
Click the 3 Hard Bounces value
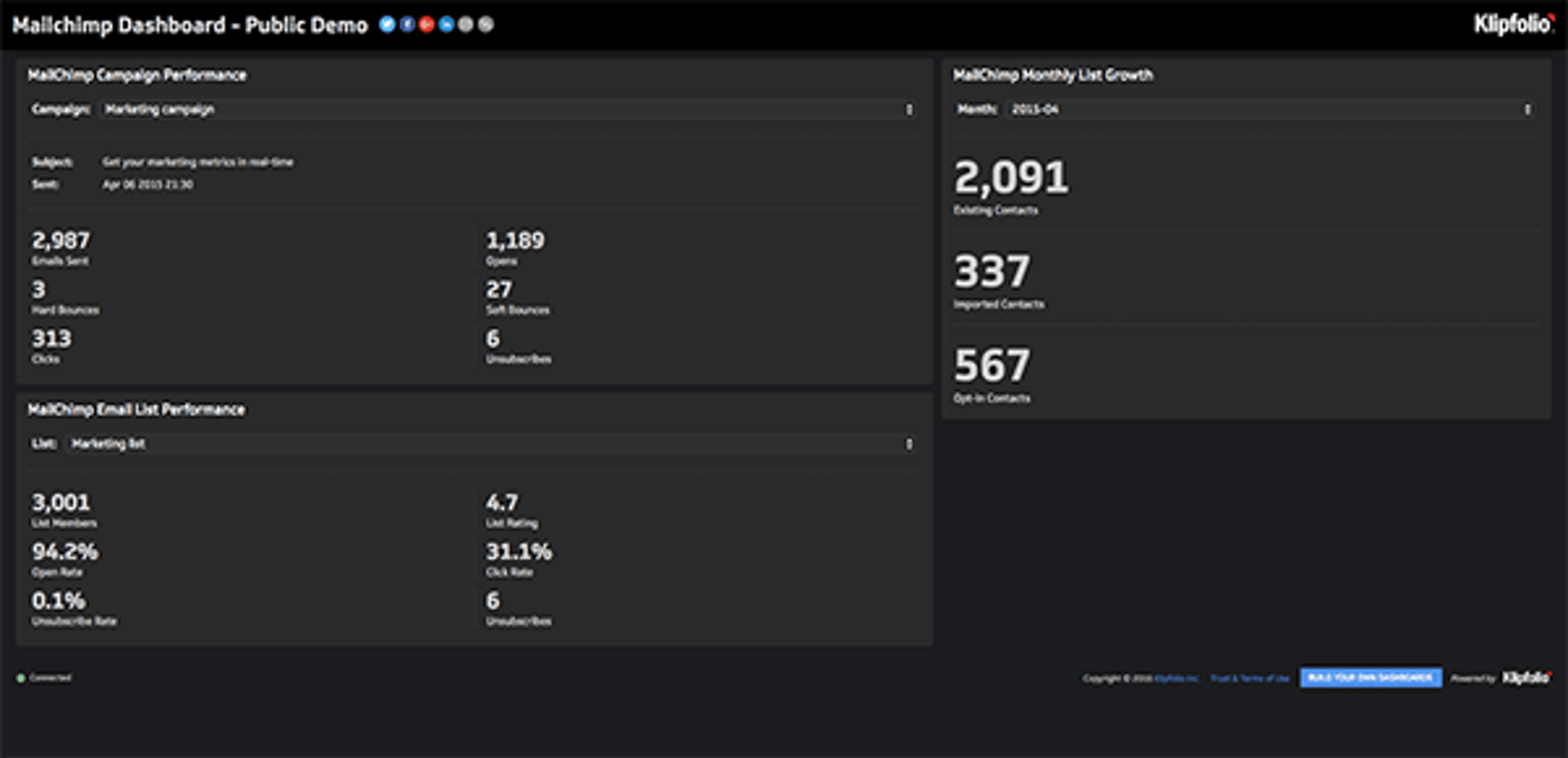pyautogui.click(x=38, y=289)
